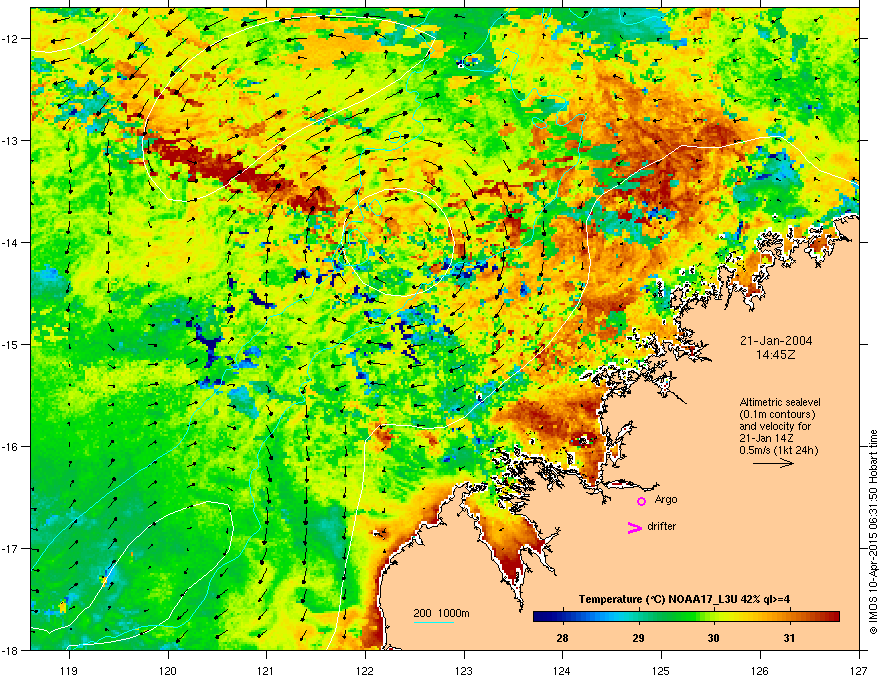Viewport: 880px width, 680px height.
Task: Click the longitude axis label 122
Action: 365,670
